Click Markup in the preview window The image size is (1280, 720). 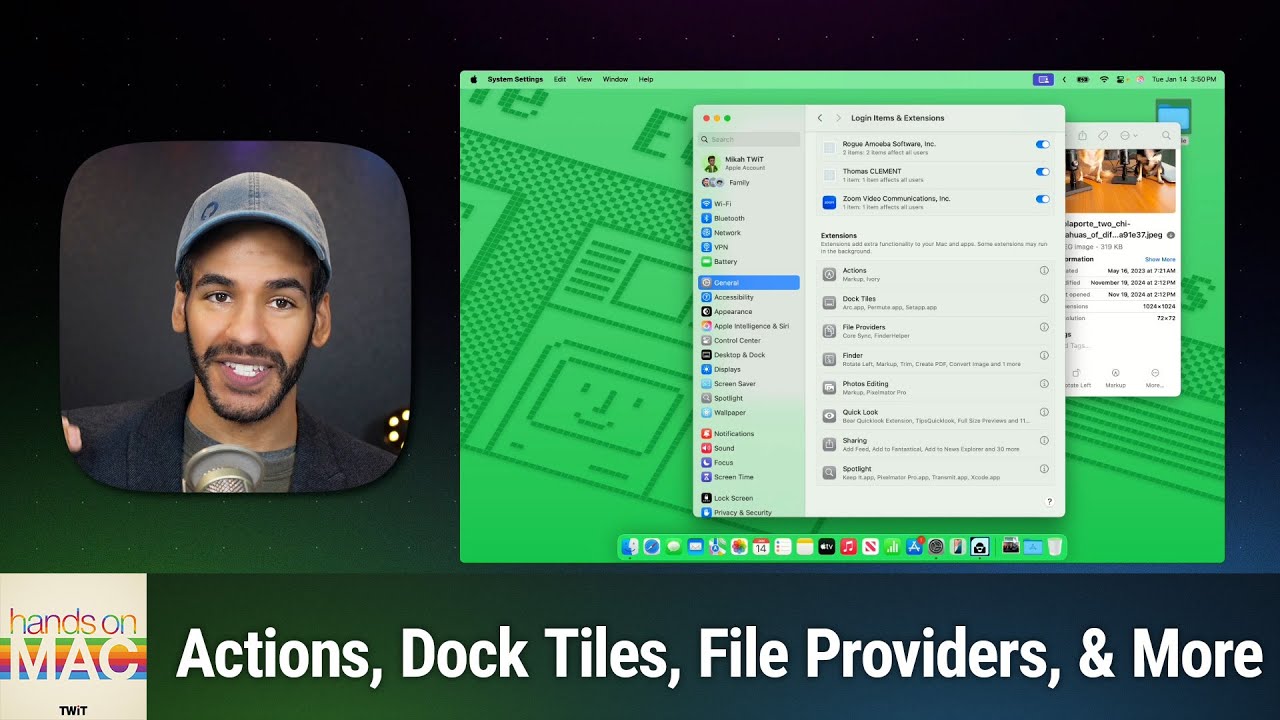(x=1115, y=377)
